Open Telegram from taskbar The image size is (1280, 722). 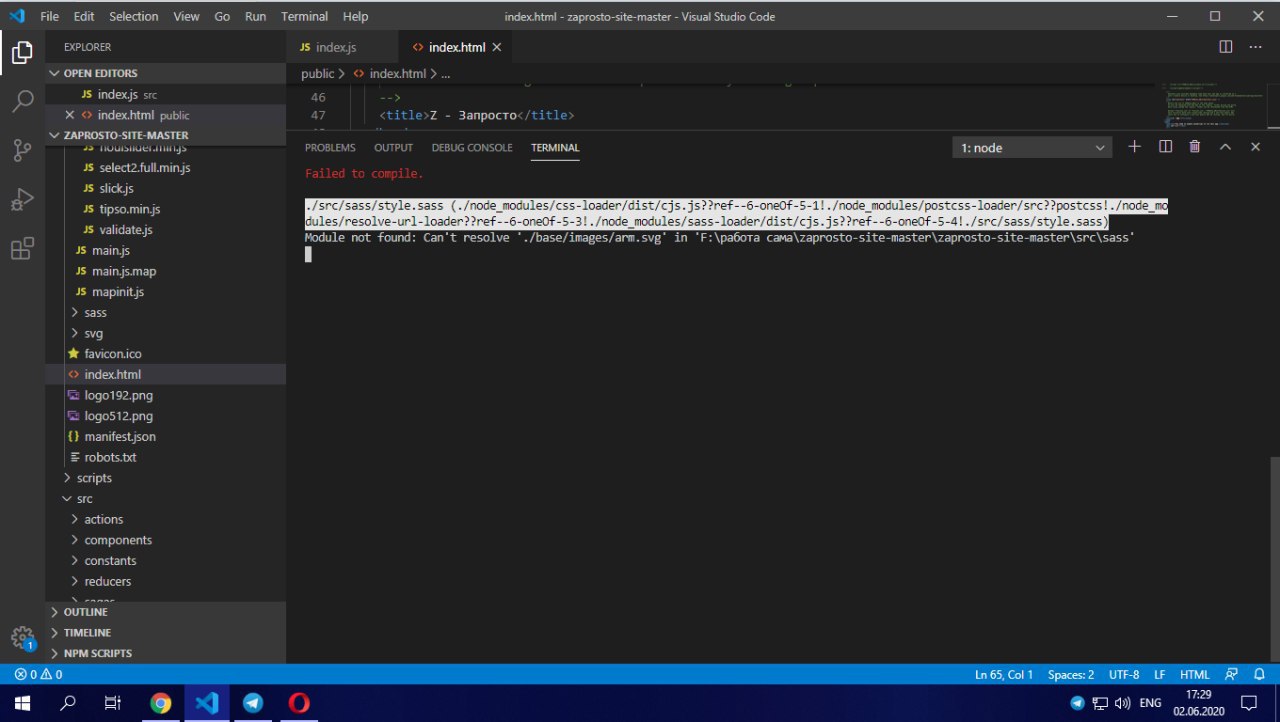tap(252, 703)
